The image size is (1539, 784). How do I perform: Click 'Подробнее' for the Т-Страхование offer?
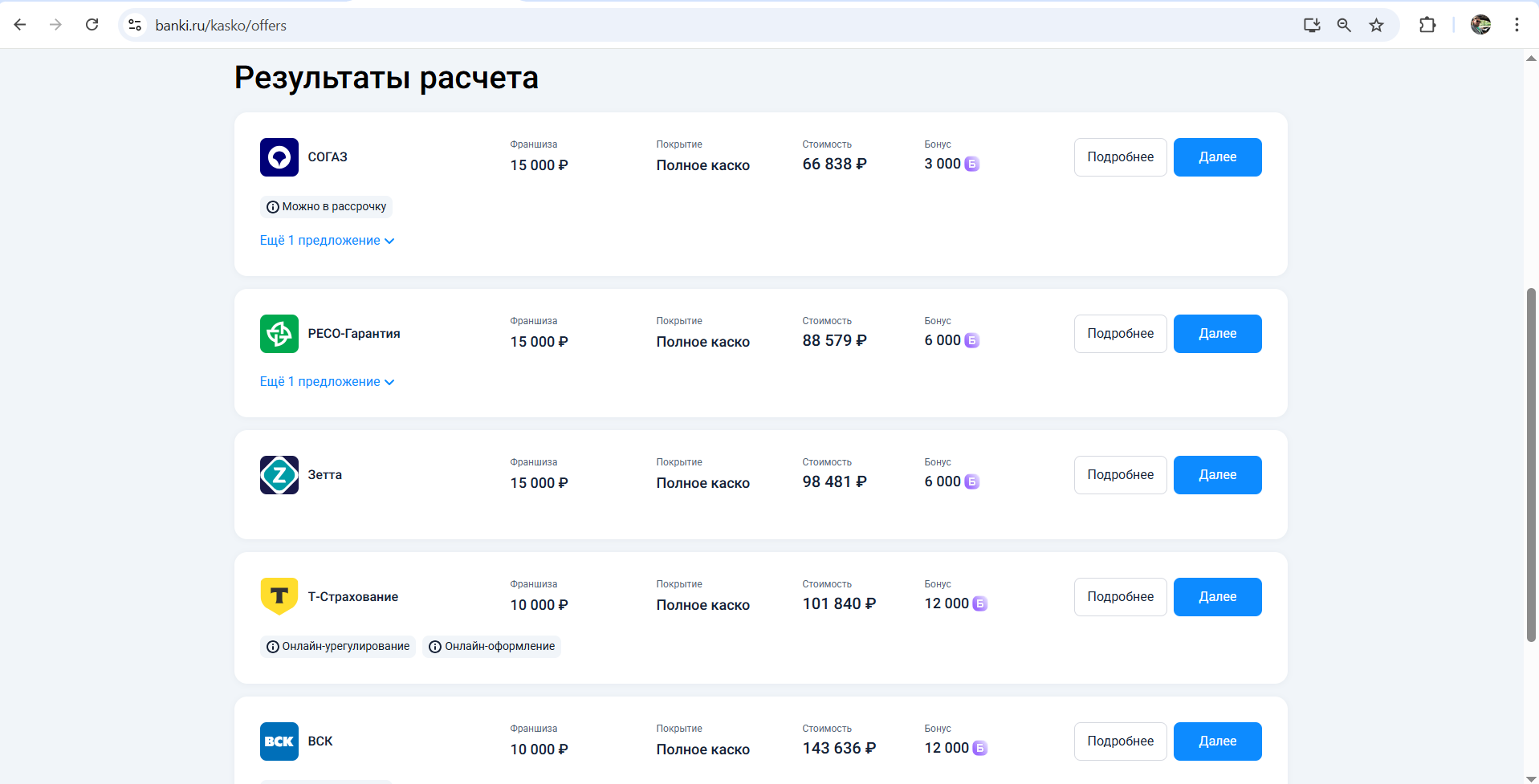point(1120,597)
